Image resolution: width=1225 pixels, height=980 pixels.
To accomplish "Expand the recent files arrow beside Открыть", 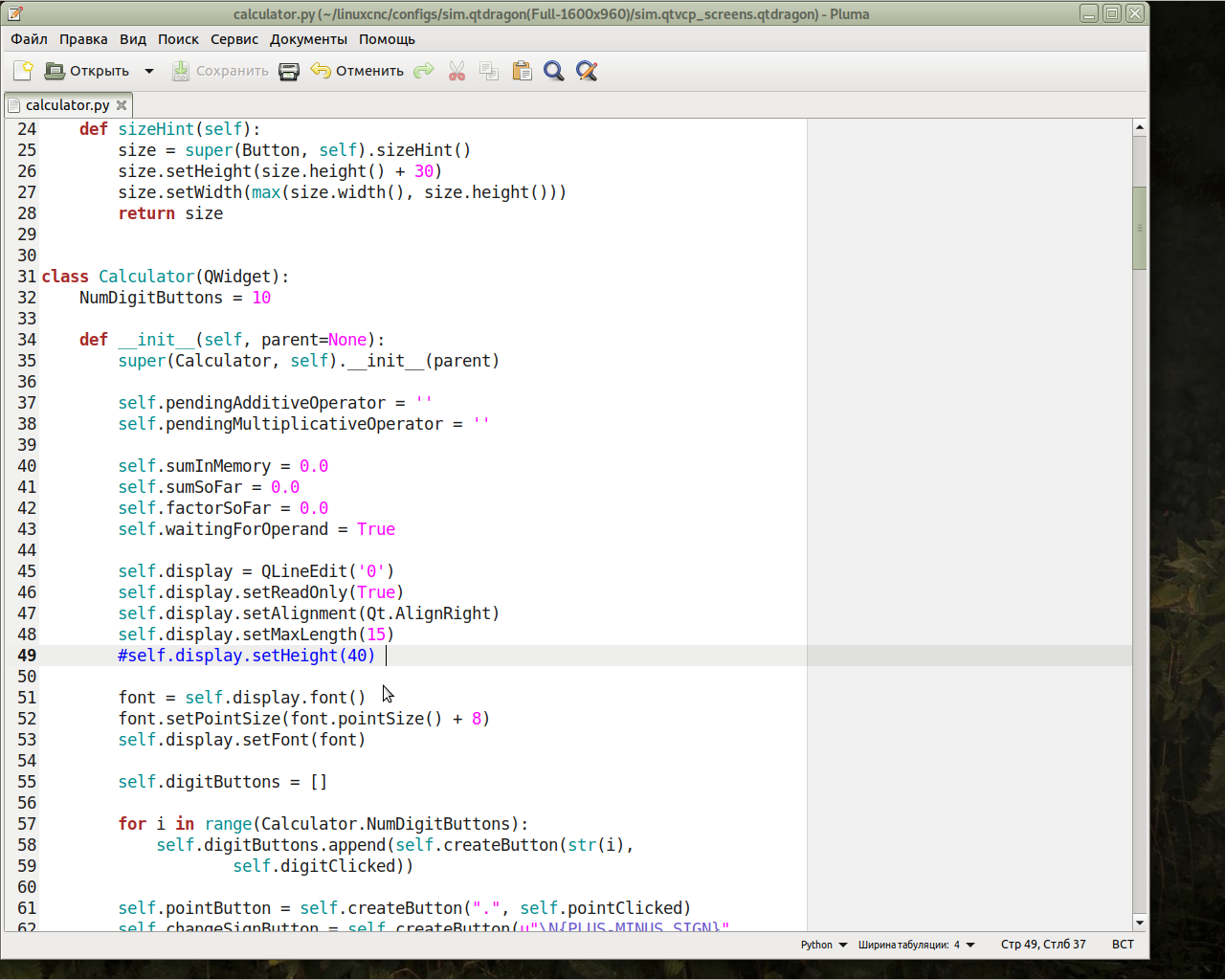I will (149, 71).
